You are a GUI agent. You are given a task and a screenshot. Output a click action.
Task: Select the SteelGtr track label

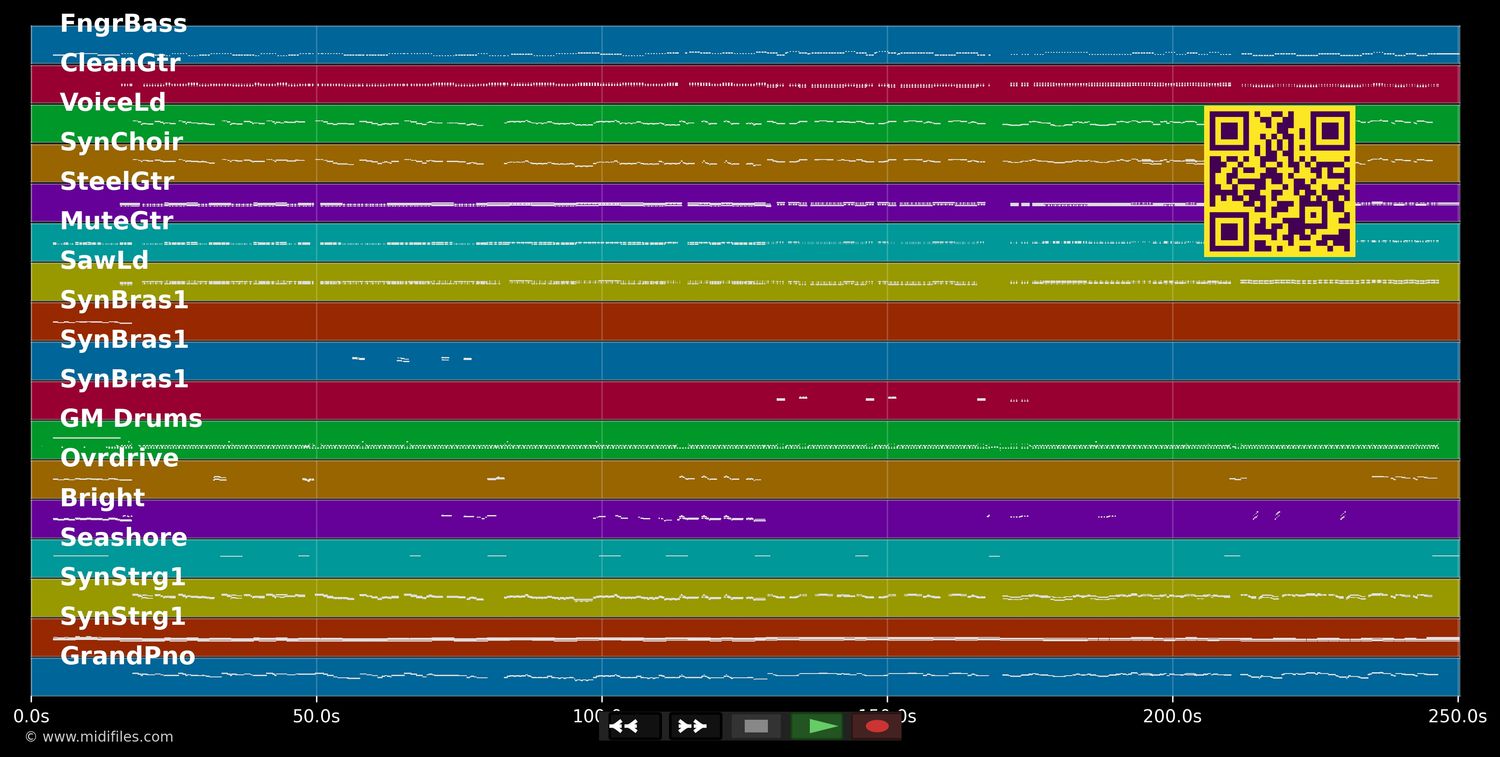point(117,182)
